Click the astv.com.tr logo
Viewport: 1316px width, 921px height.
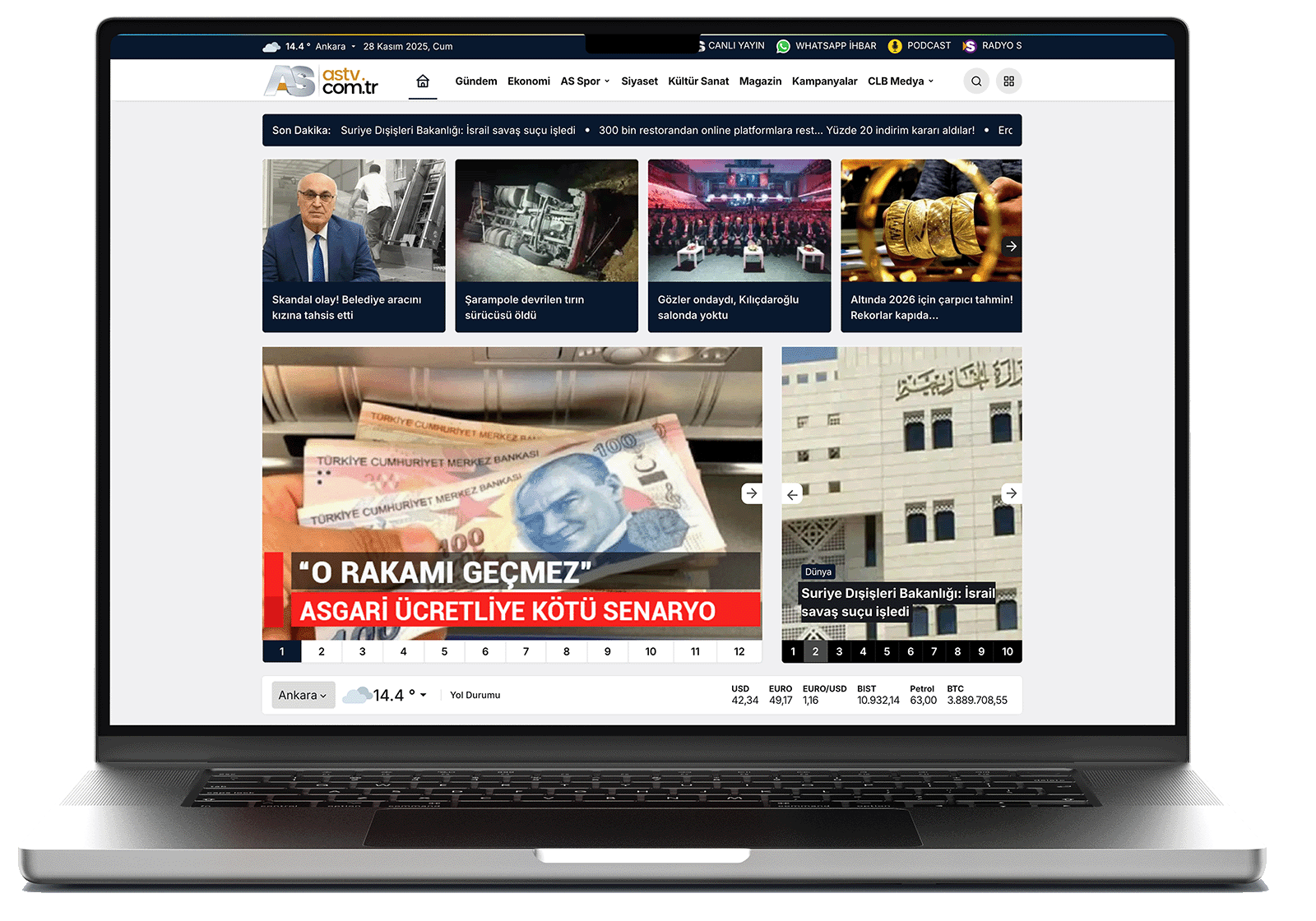point(322,81)
